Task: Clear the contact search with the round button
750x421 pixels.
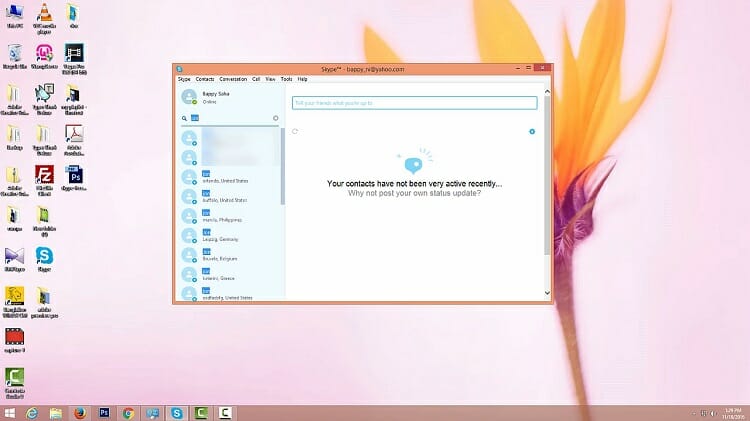Action: coord(276,118)
